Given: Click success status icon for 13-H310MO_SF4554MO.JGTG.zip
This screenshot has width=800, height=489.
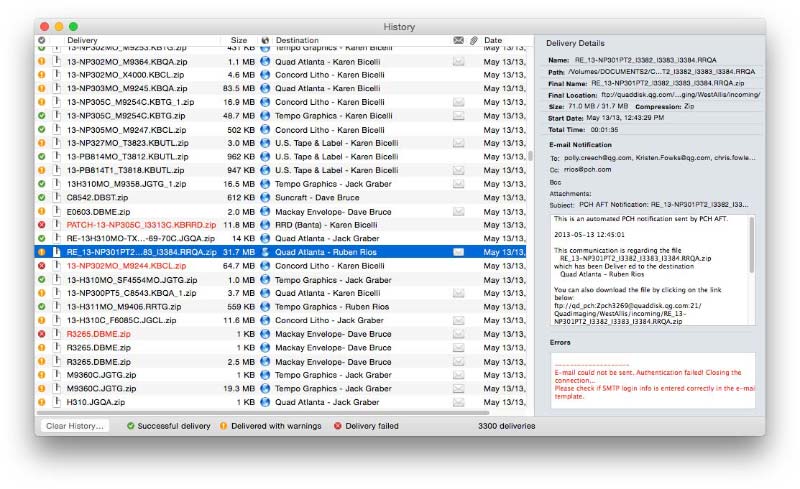Looking at the screenshot, I should (42, 280).
